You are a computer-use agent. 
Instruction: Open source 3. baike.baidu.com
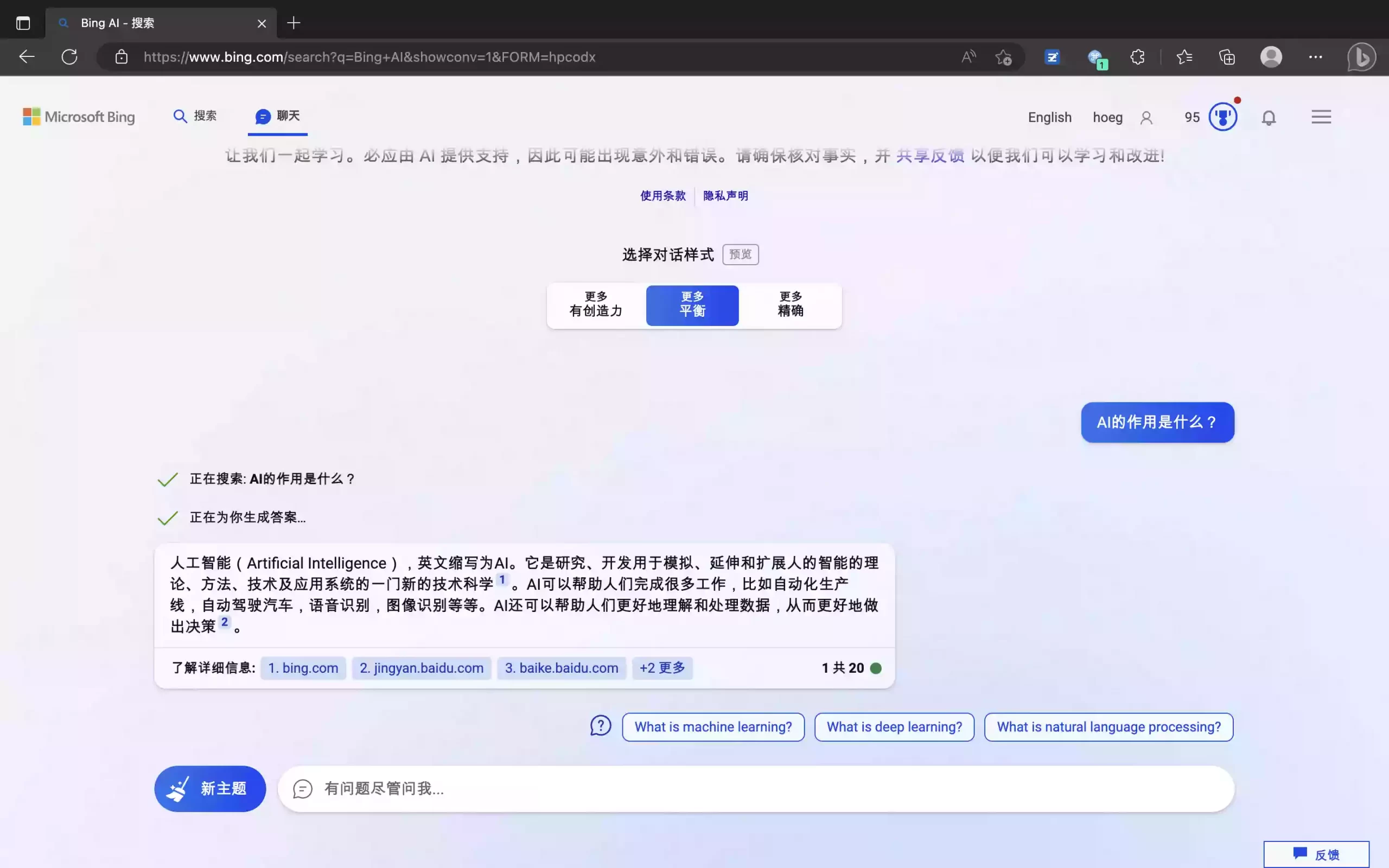(562, 668)
